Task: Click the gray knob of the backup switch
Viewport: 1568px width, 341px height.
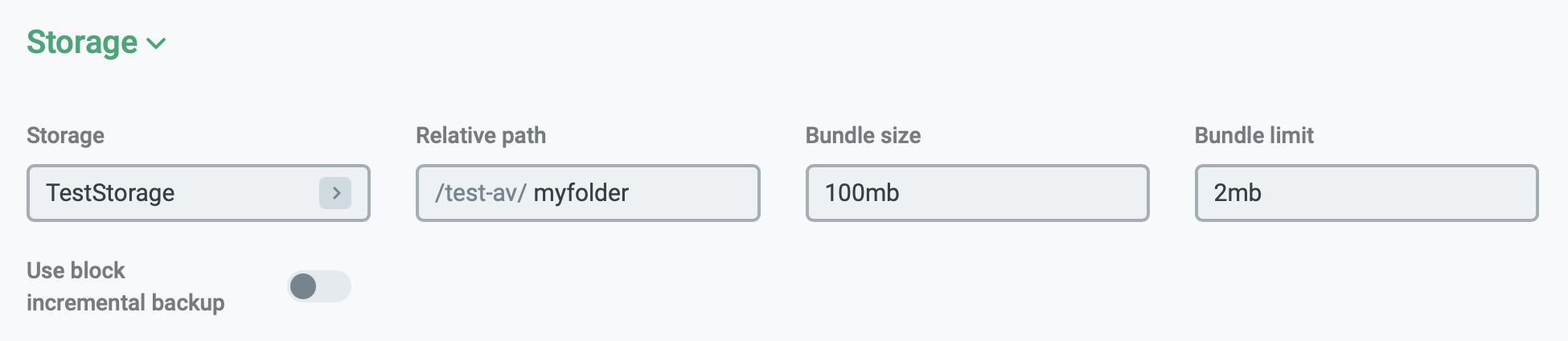Action: [303, 286]
